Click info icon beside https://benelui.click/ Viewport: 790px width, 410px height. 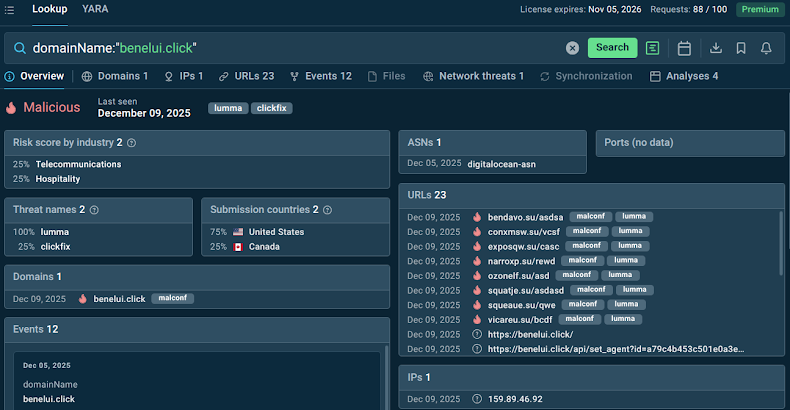tap(477, 334)
